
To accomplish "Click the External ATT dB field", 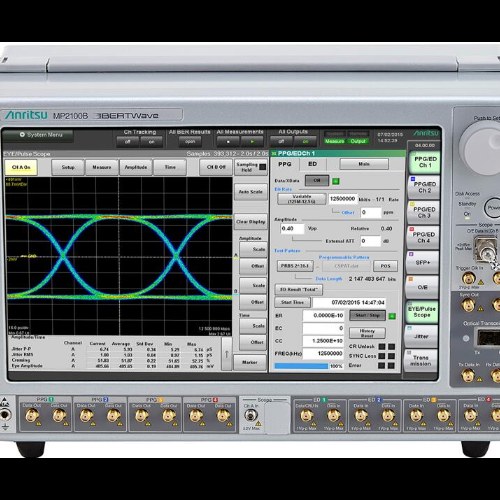I will pyautogui.click(x=370, y=241).
